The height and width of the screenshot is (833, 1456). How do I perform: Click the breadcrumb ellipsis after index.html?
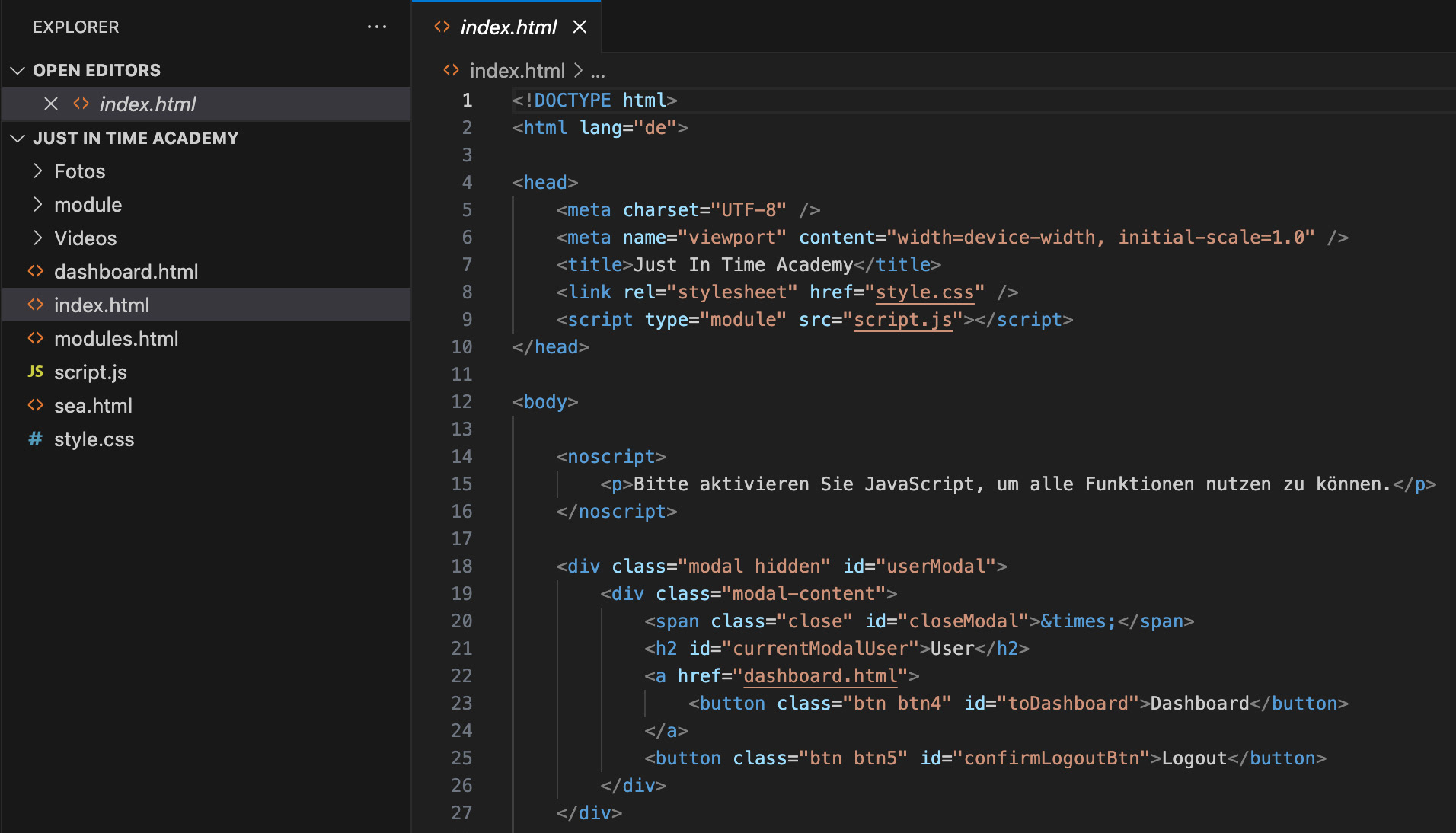pos(598,72)
